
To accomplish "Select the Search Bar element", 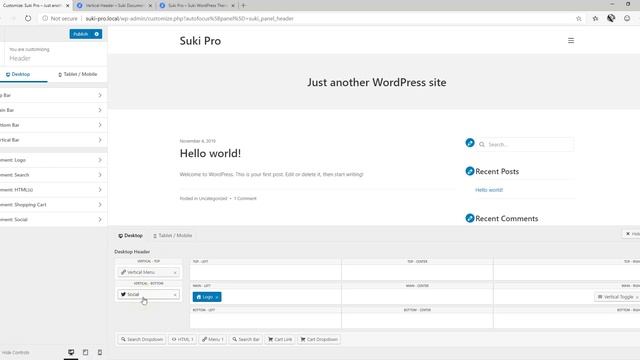I will pos(246,339).
